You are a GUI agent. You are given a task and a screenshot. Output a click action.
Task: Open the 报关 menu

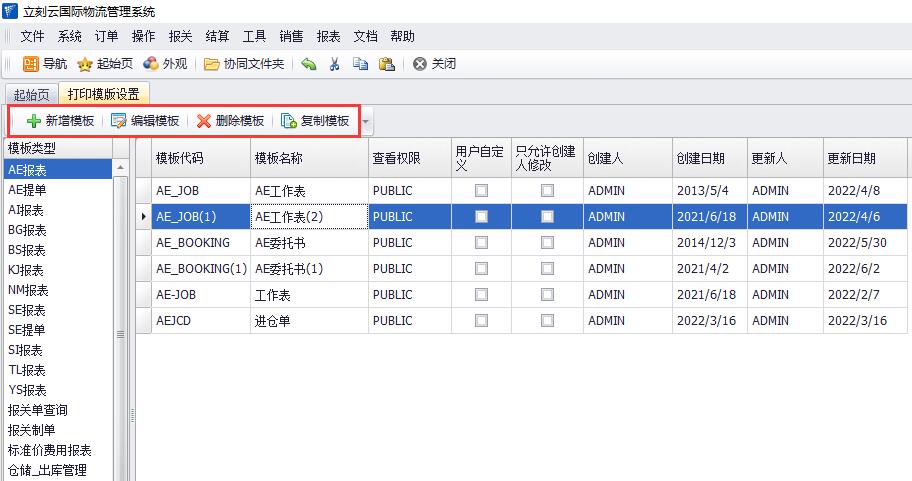pos(180,36)
